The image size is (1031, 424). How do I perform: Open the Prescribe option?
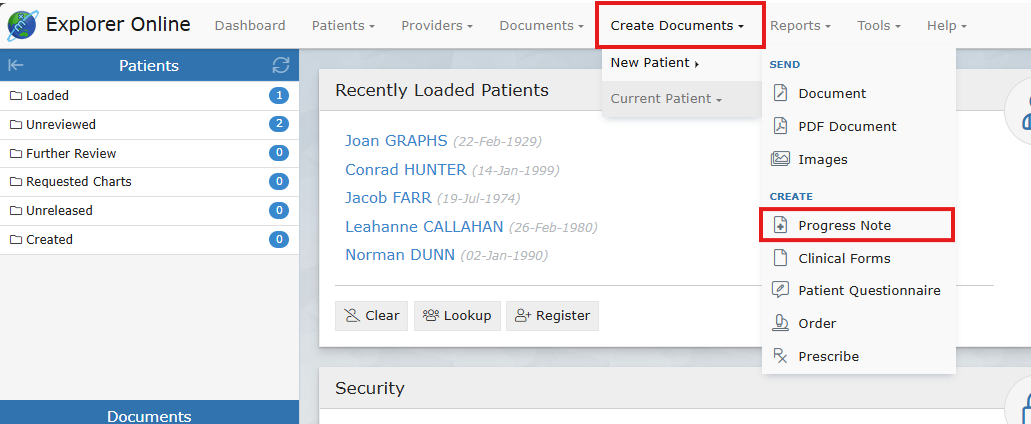pos(827,356)
